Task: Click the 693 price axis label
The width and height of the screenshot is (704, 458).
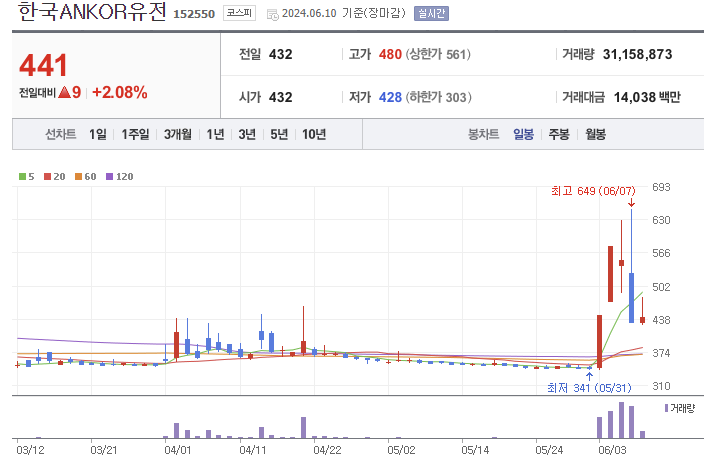Action: [661, 187]
